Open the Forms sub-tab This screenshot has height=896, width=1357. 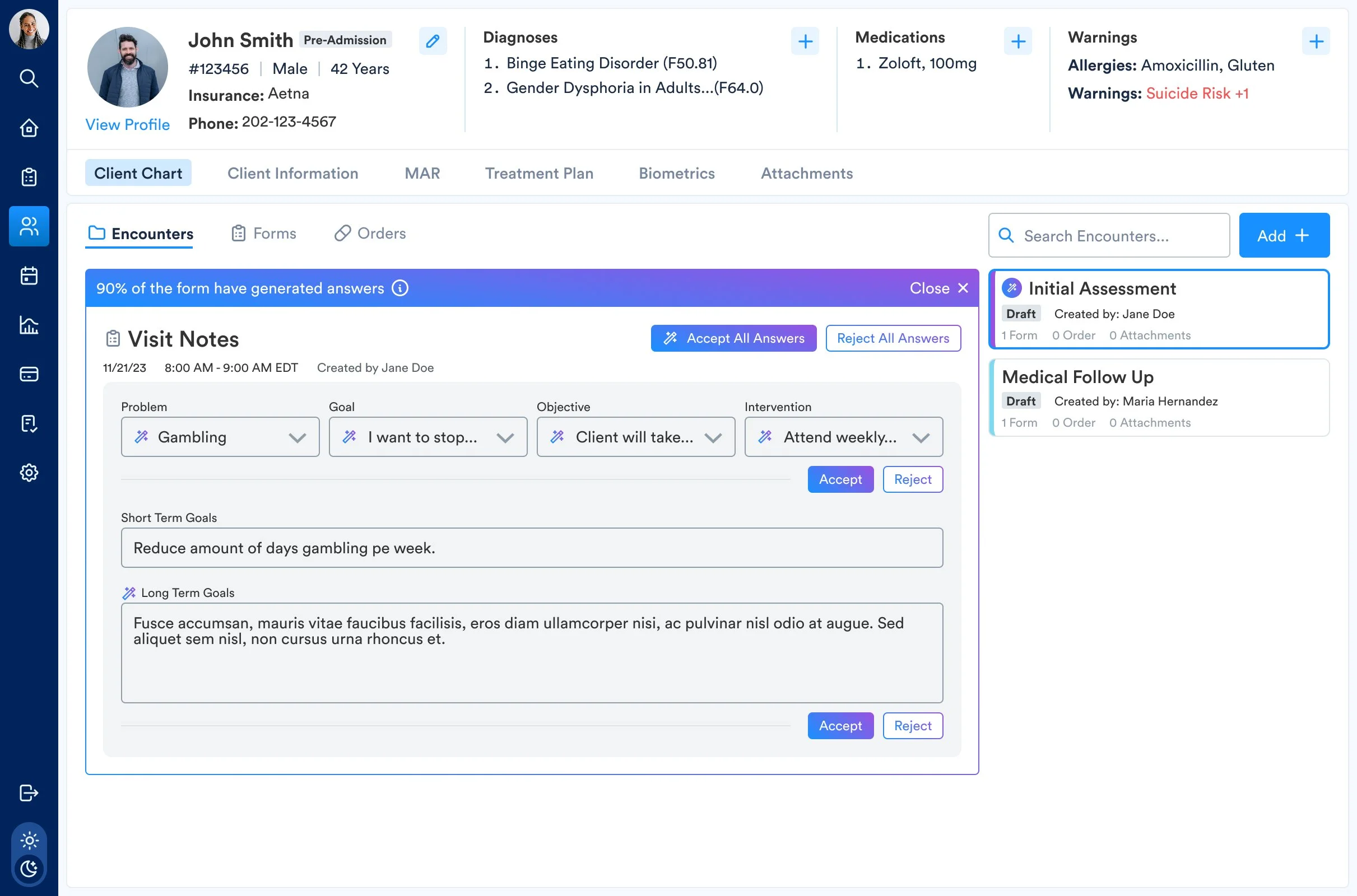(x=264, y=233)
